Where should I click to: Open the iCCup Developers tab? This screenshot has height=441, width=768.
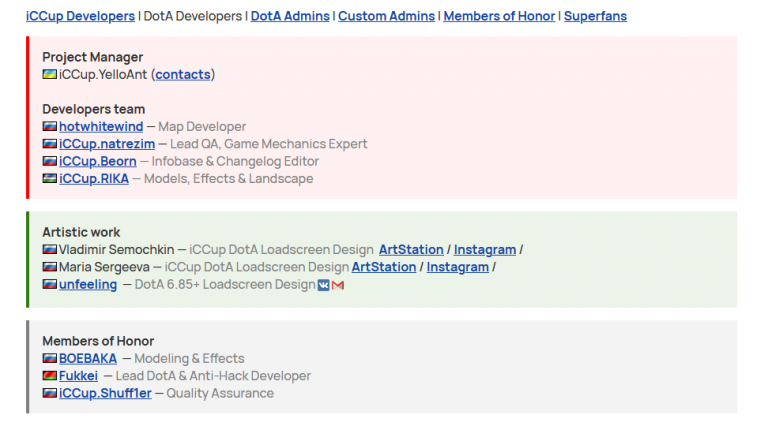coord(80,16)
